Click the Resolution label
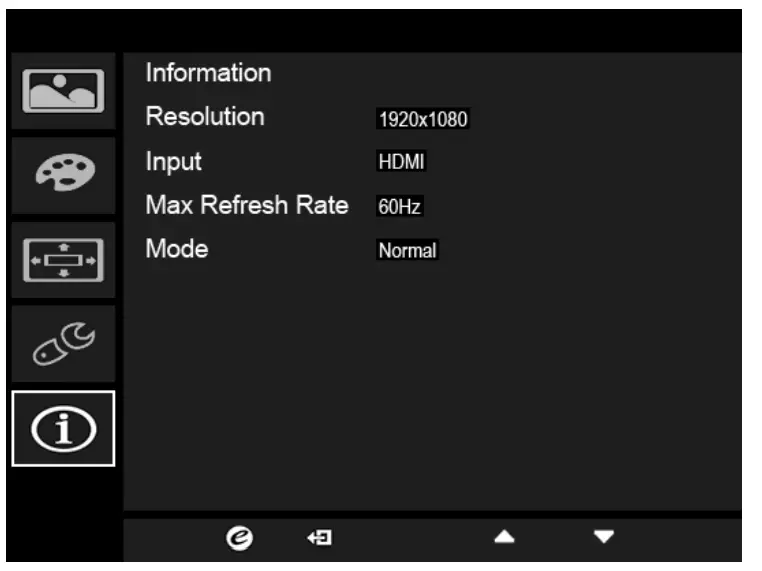 click(x=205, y=117)
